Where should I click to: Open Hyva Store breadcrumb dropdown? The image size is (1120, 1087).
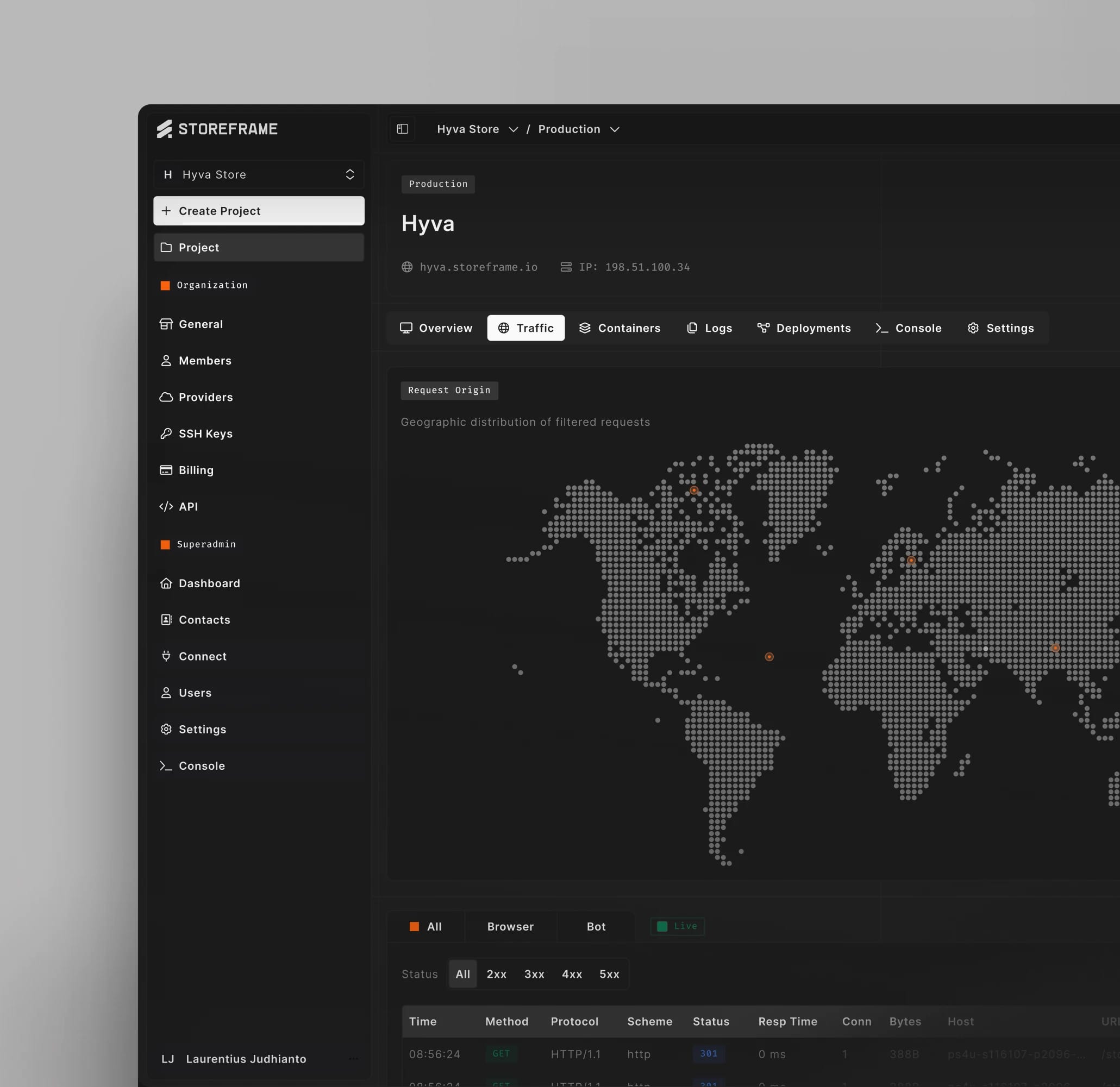477,129
